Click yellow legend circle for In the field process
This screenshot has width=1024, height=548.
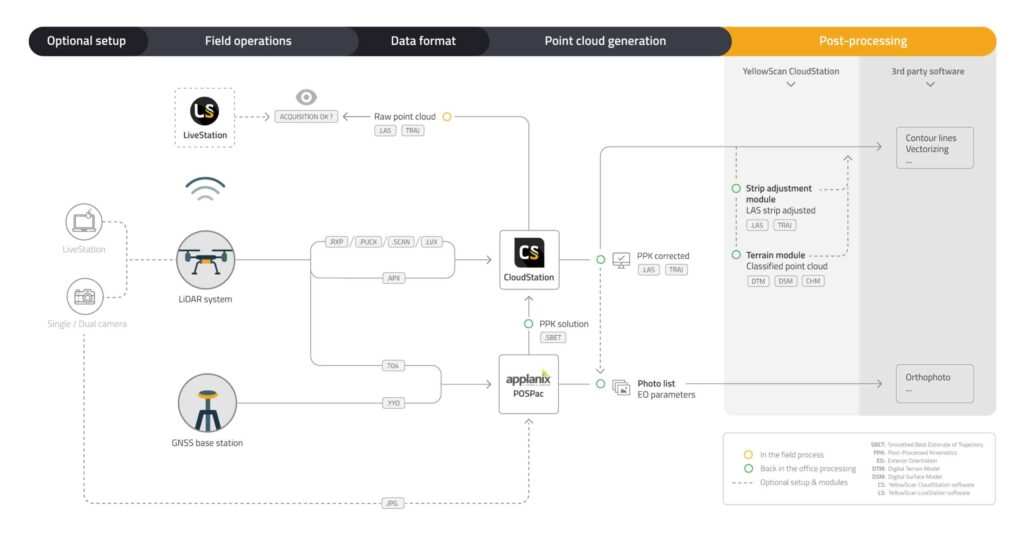pyautogui.click(x=748, y=455)
